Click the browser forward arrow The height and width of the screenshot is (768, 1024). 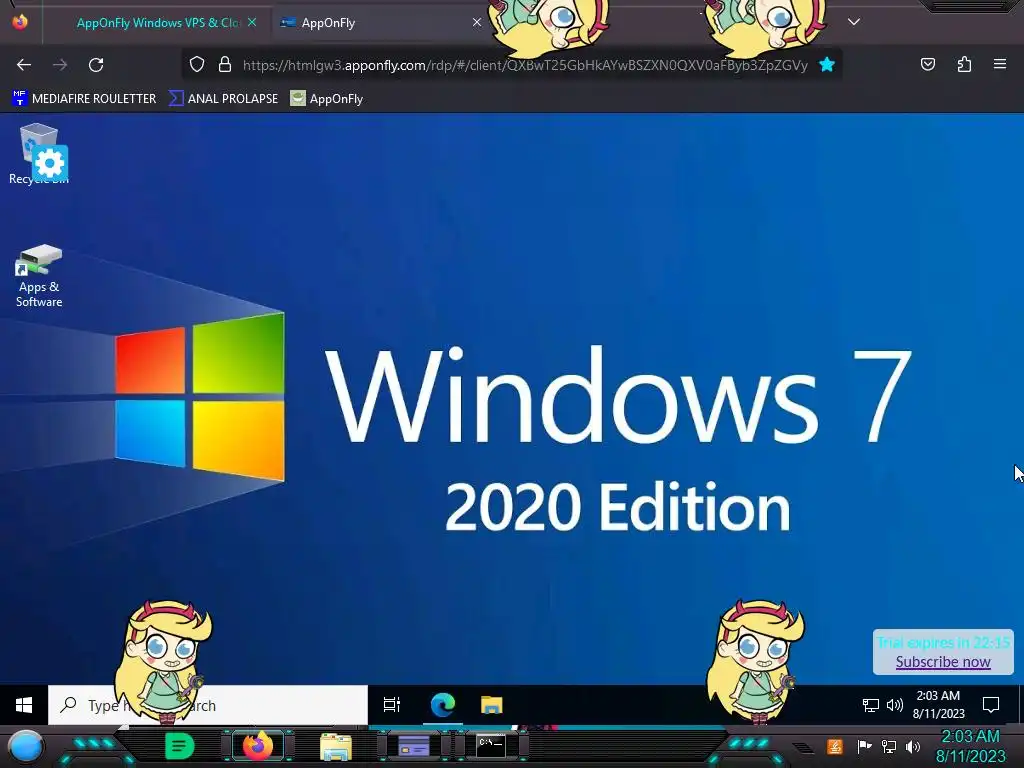[60, 65]
